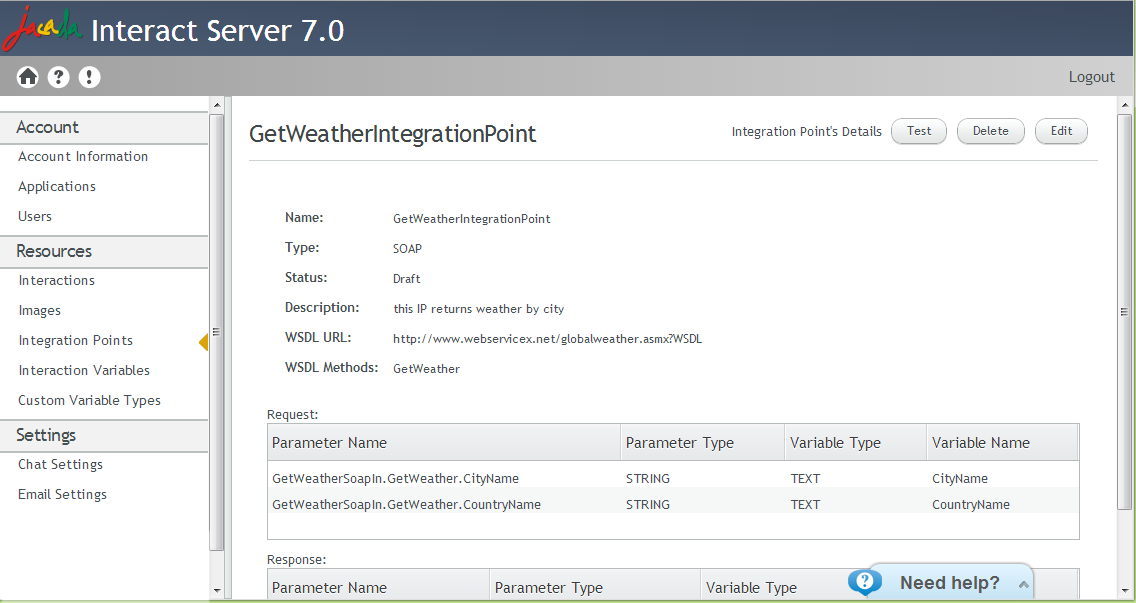Viewport: 1136px width, 603px height.
Task: Click the main content vertical scrollbar
Action: point(1124,312)
